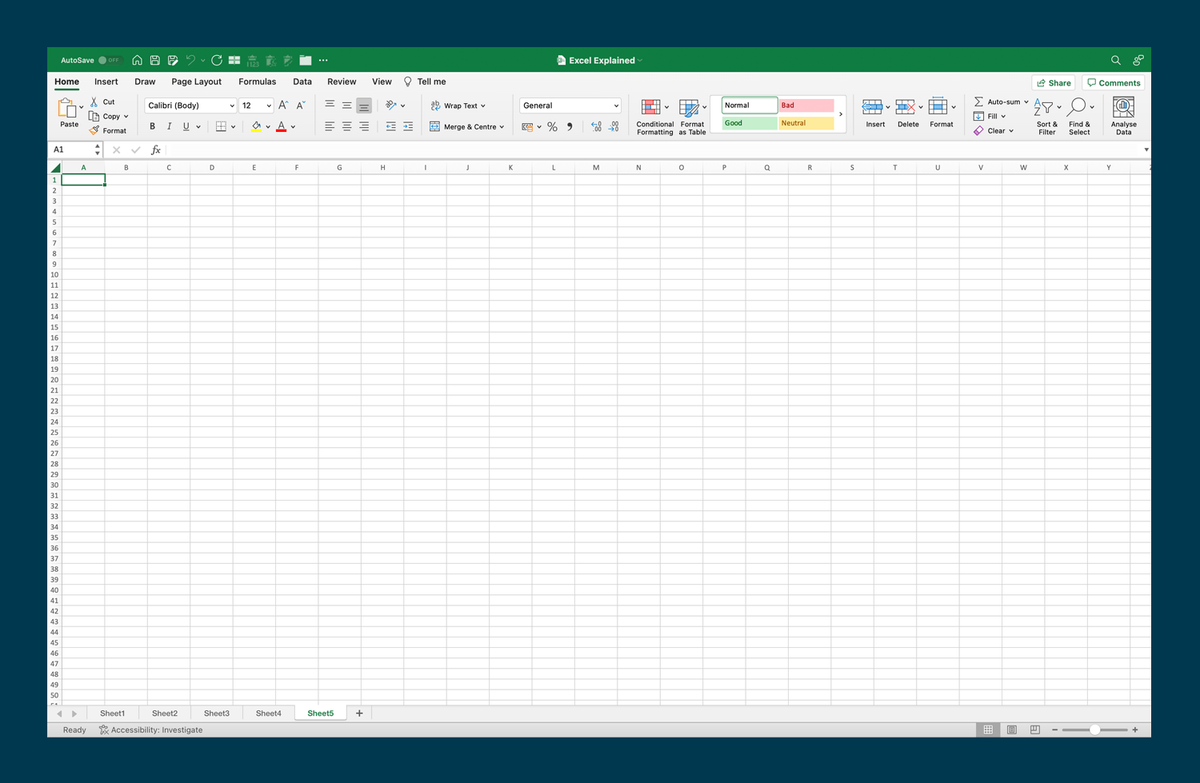Click the search magnifier in title bar
1200x783 pixels.
tap(1116, 60)
